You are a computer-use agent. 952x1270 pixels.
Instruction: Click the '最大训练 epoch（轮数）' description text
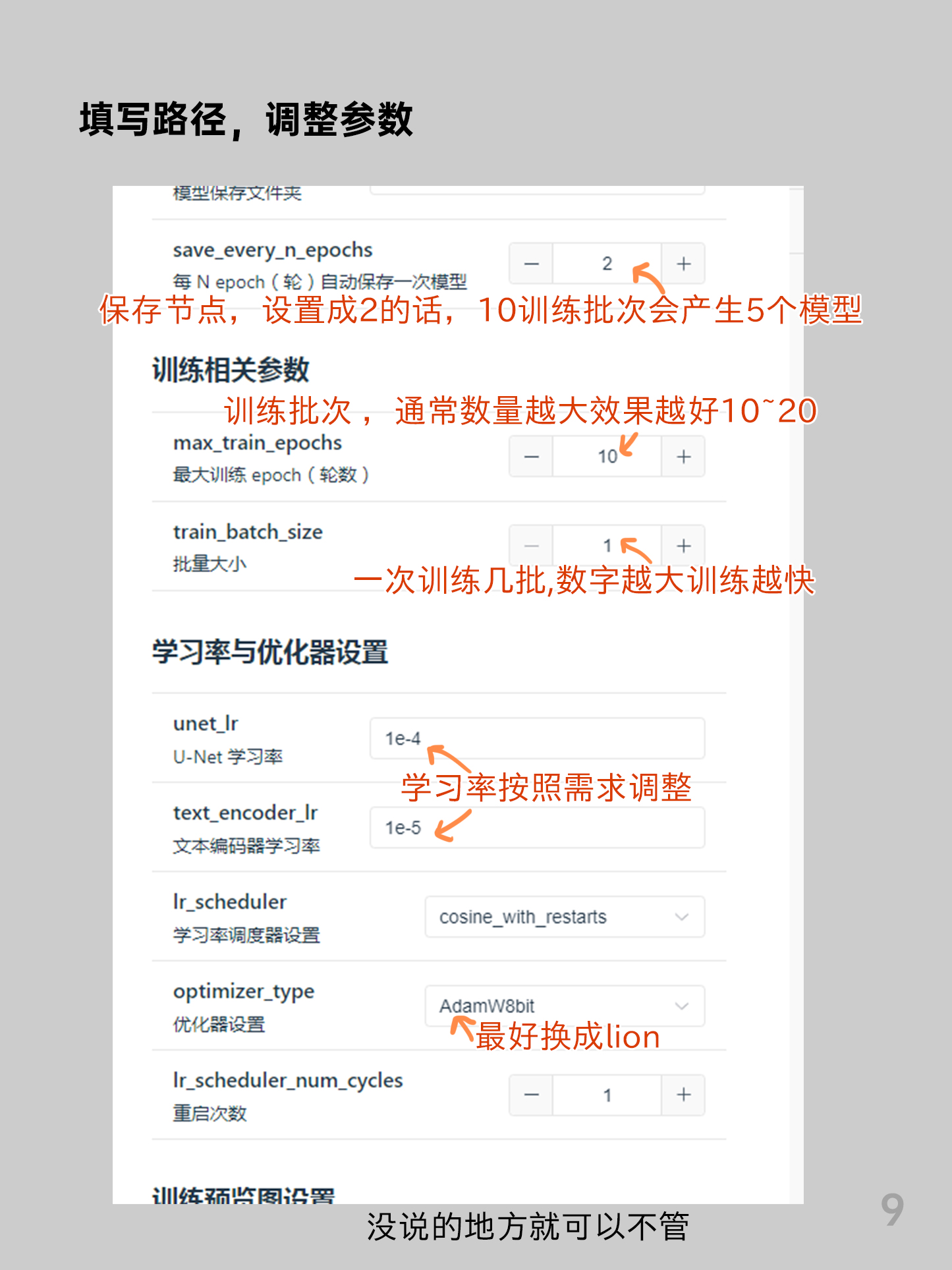(x=271, y=475)
